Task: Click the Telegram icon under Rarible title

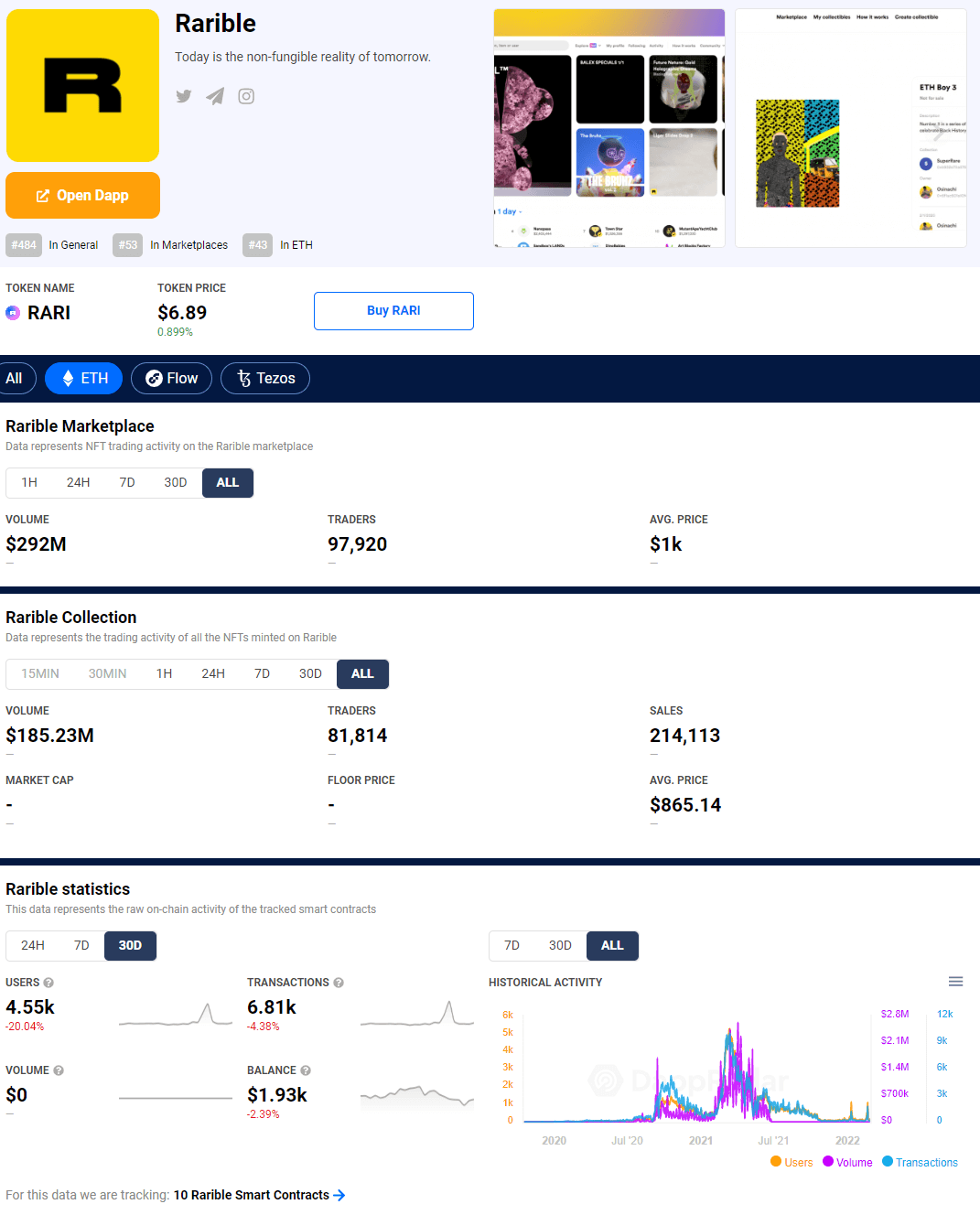Action: (214, 96)
